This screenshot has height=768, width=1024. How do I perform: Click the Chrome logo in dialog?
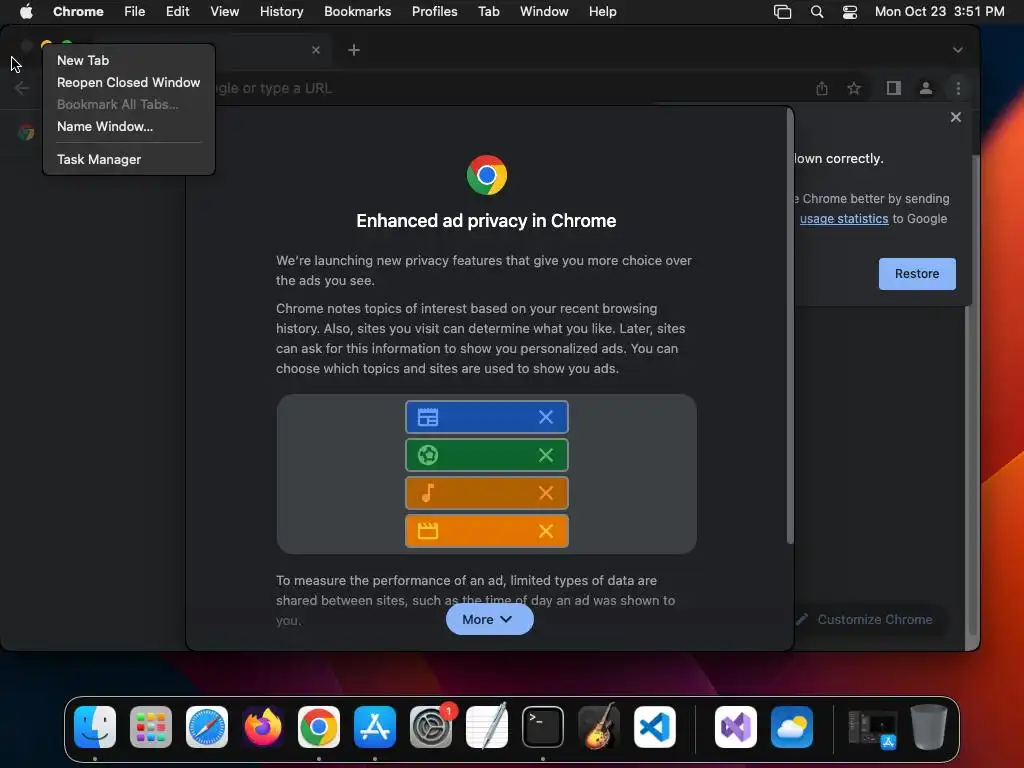click(487, 175)
